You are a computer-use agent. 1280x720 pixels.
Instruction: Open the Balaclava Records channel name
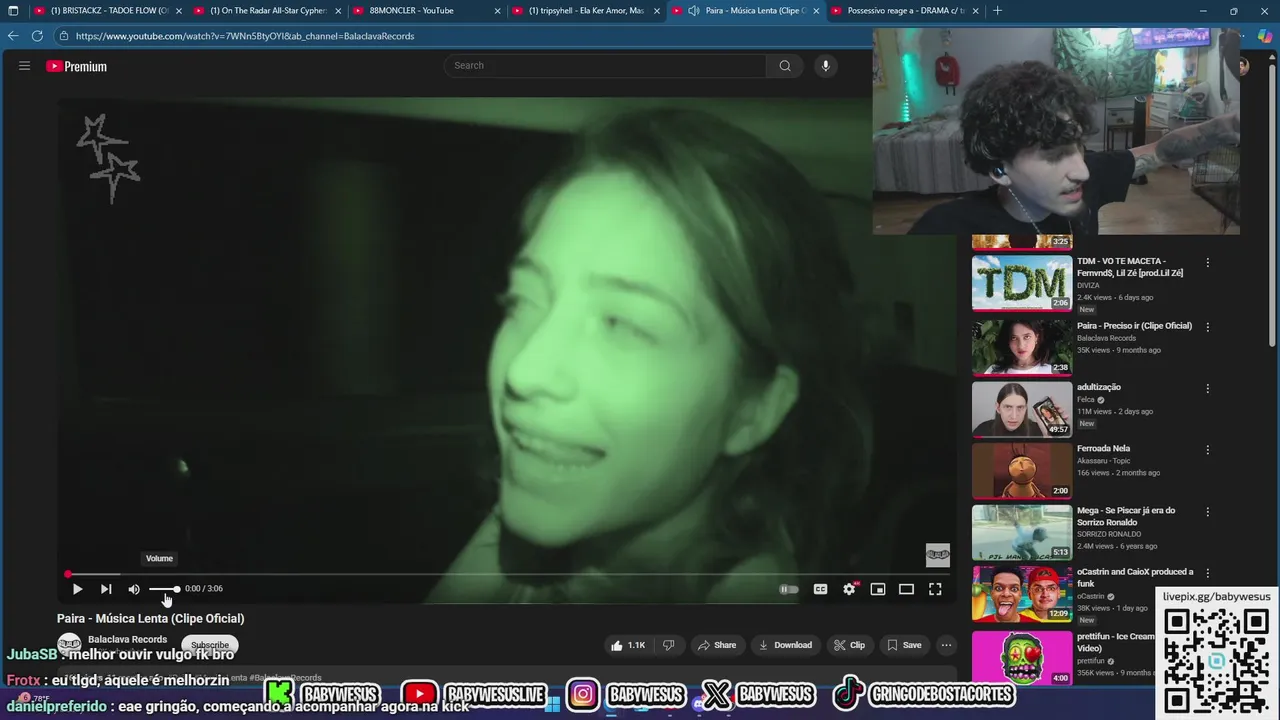(x=127, y=639)
